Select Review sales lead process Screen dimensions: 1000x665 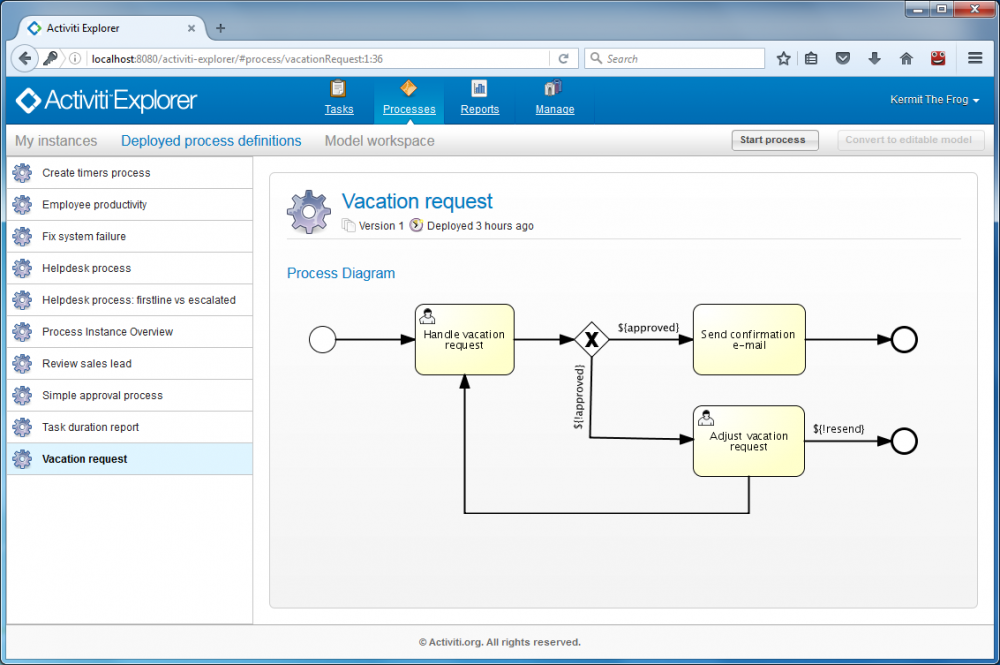point(130,363)
